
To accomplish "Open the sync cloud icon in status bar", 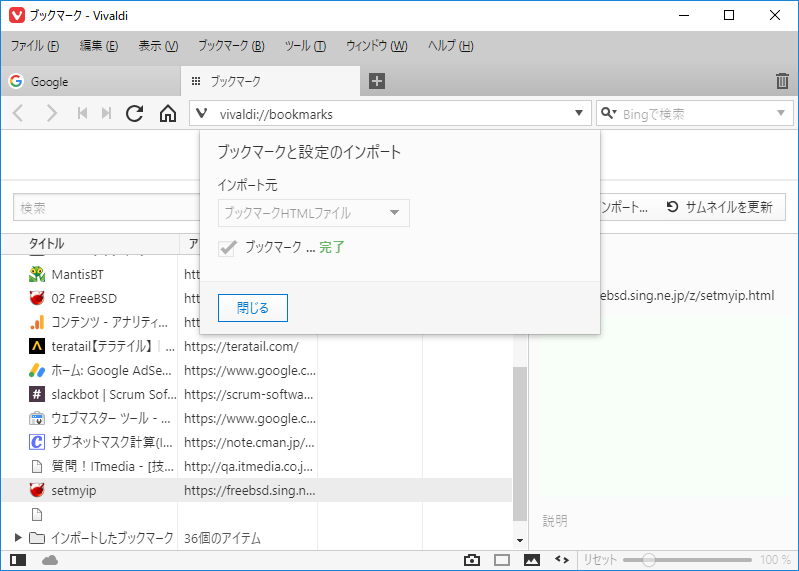I will pos(50,560).
